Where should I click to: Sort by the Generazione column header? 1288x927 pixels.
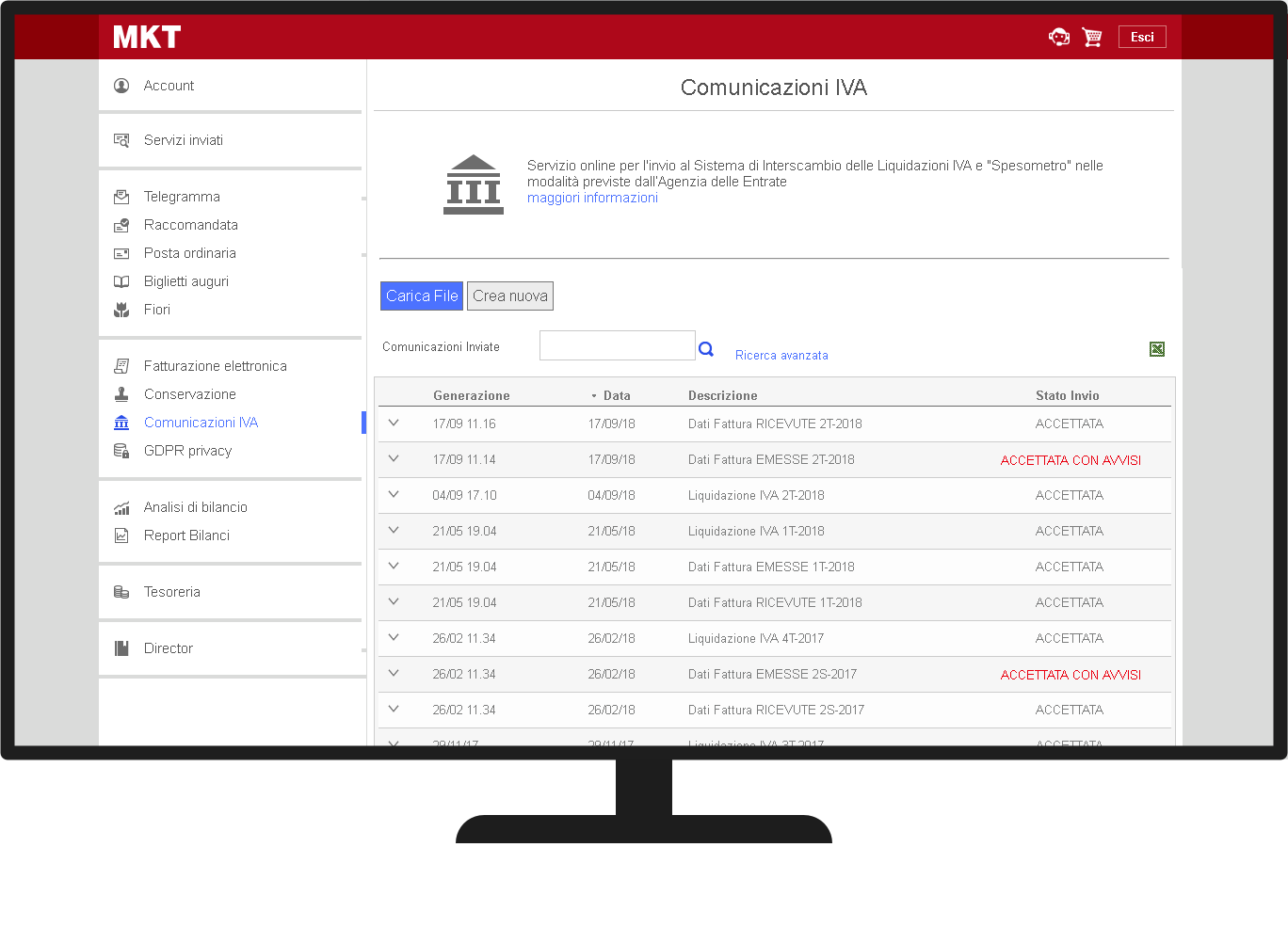click(x=472, y=395)
